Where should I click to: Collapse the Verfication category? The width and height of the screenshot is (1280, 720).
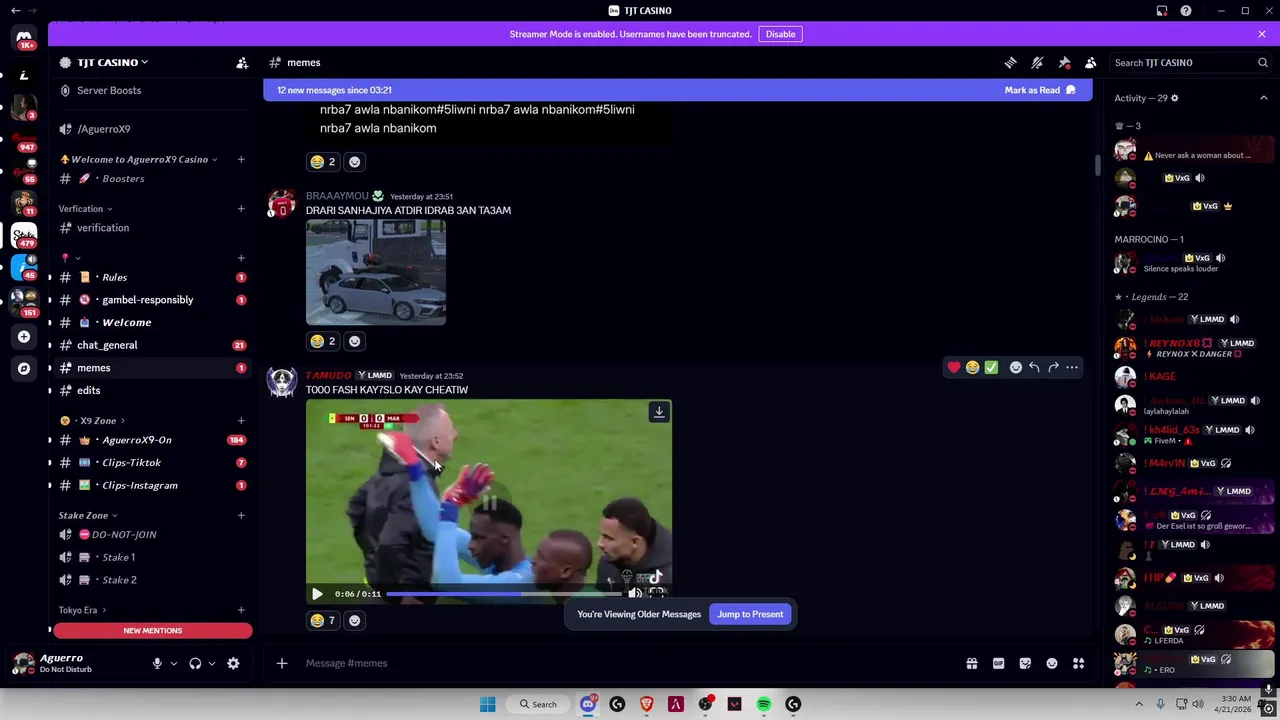[85, 209]
